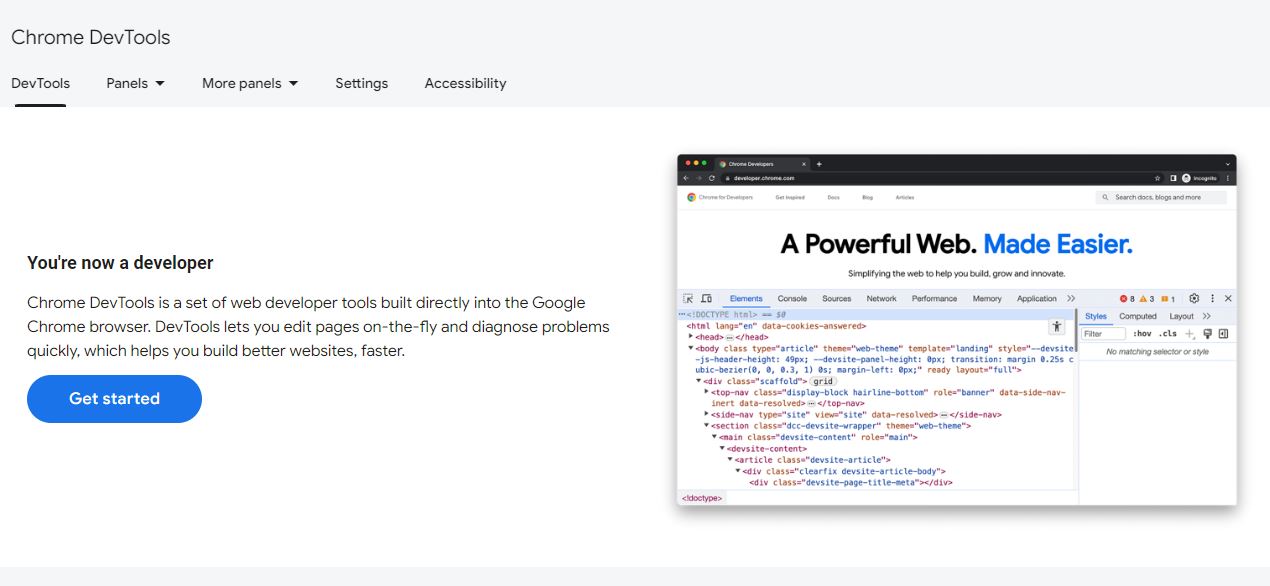
Task: Click the yellow warning count badge showing 3
Action: [x=1147, y=299]
